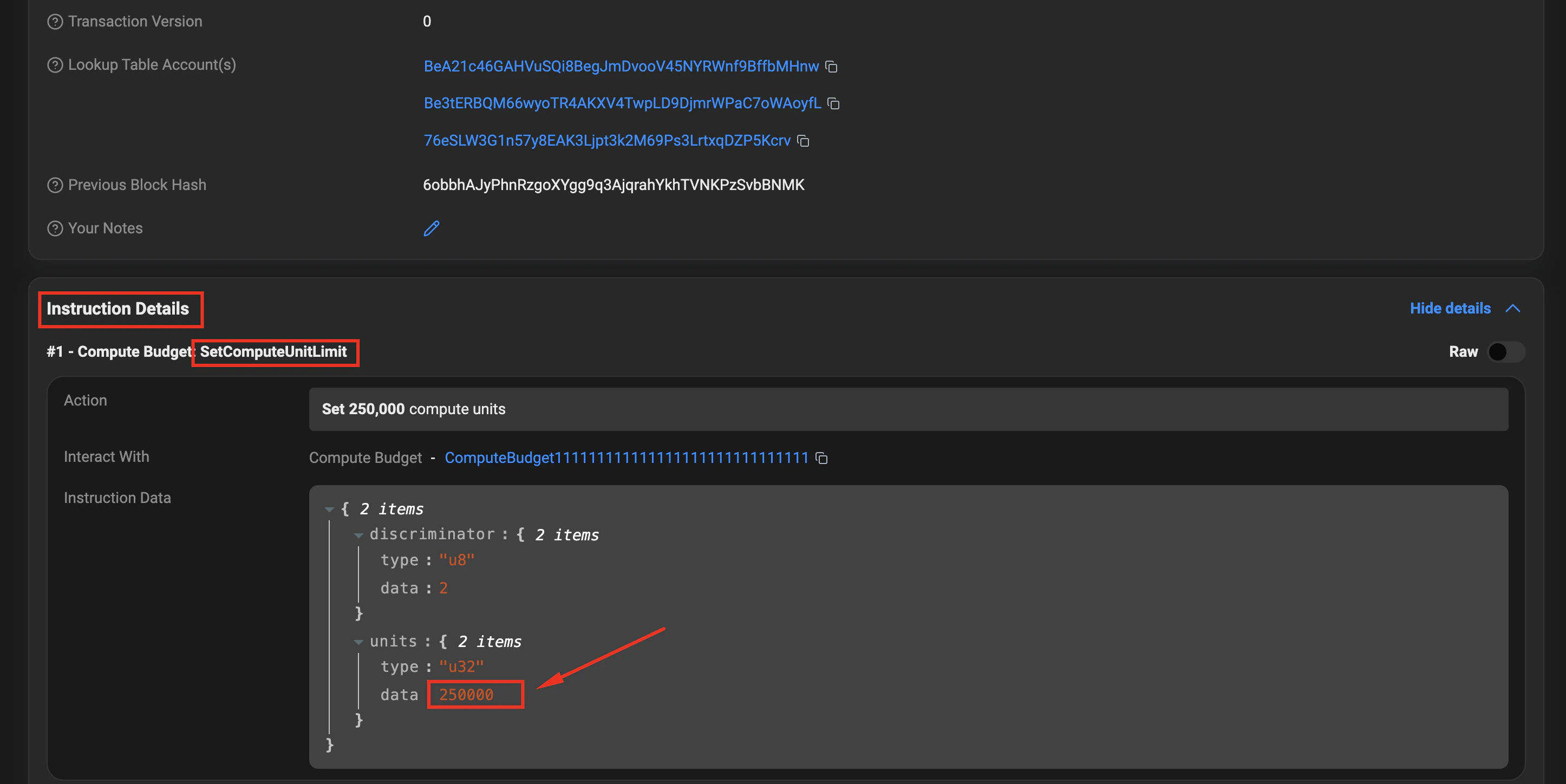Copy the 76eSLW3G lookup table address

pos(803,141)
